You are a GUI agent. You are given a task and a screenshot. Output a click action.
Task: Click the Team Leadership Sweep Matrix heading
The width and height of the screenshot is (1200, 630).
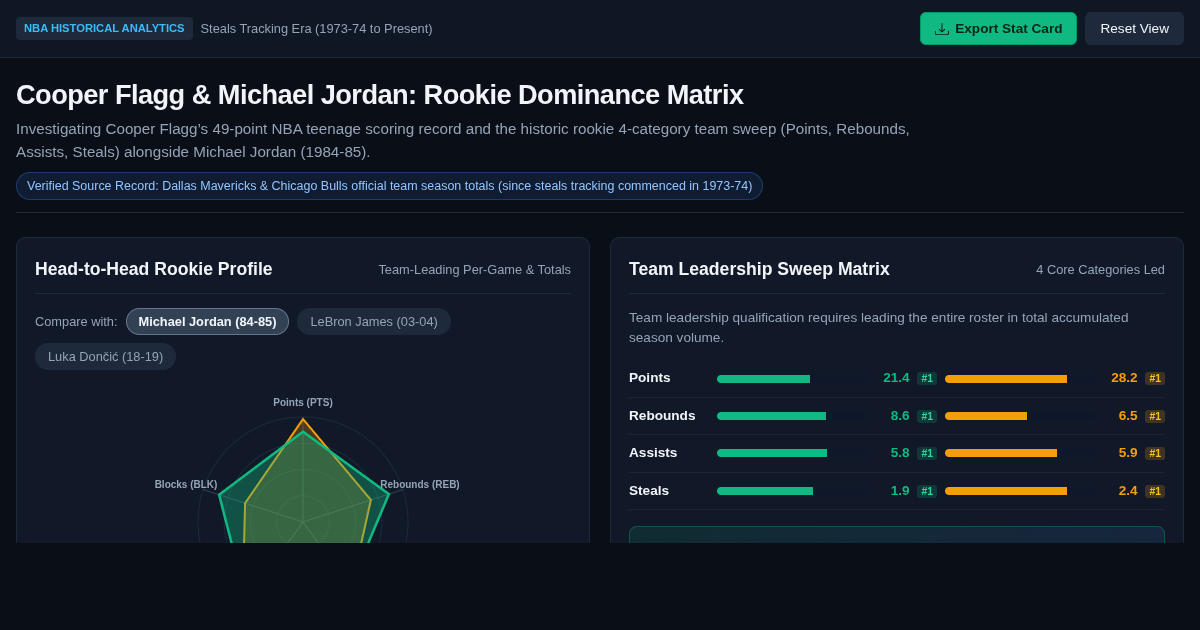[x=759, y=269]
